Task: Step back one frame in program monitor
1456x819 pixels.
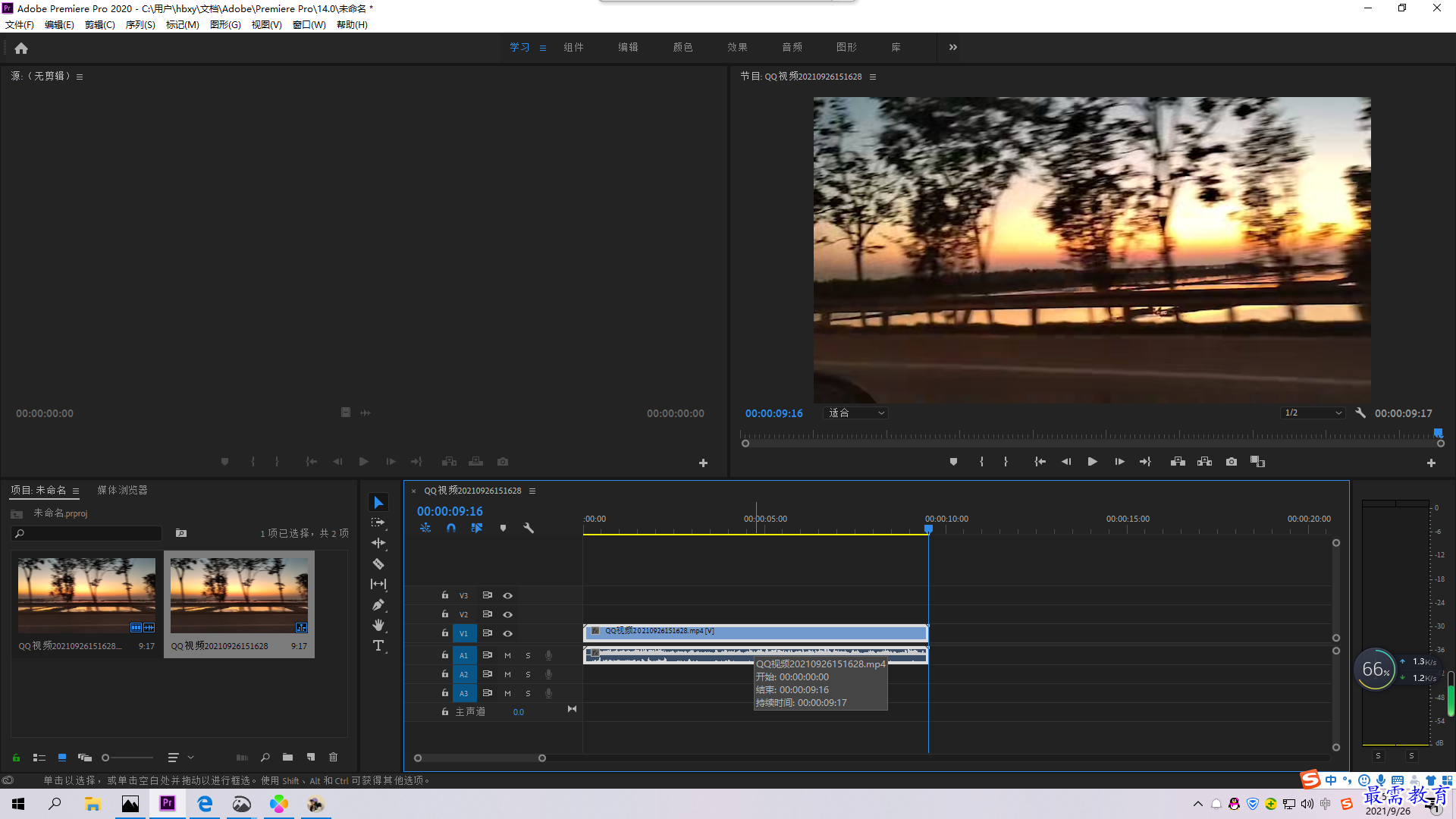Action: click(1065, 462)
